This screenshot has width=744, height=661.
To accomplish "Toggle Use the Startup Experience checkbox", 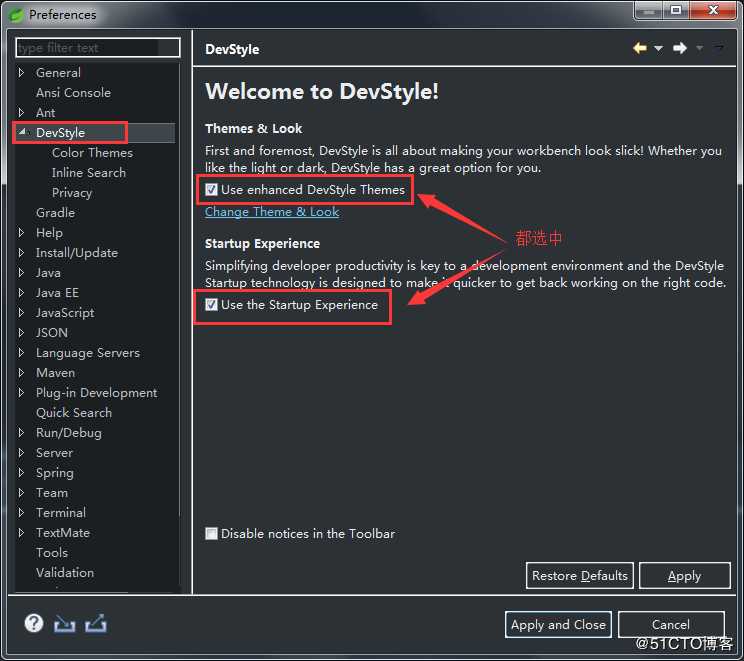I will pyautogui.click(x=211, y=305).
